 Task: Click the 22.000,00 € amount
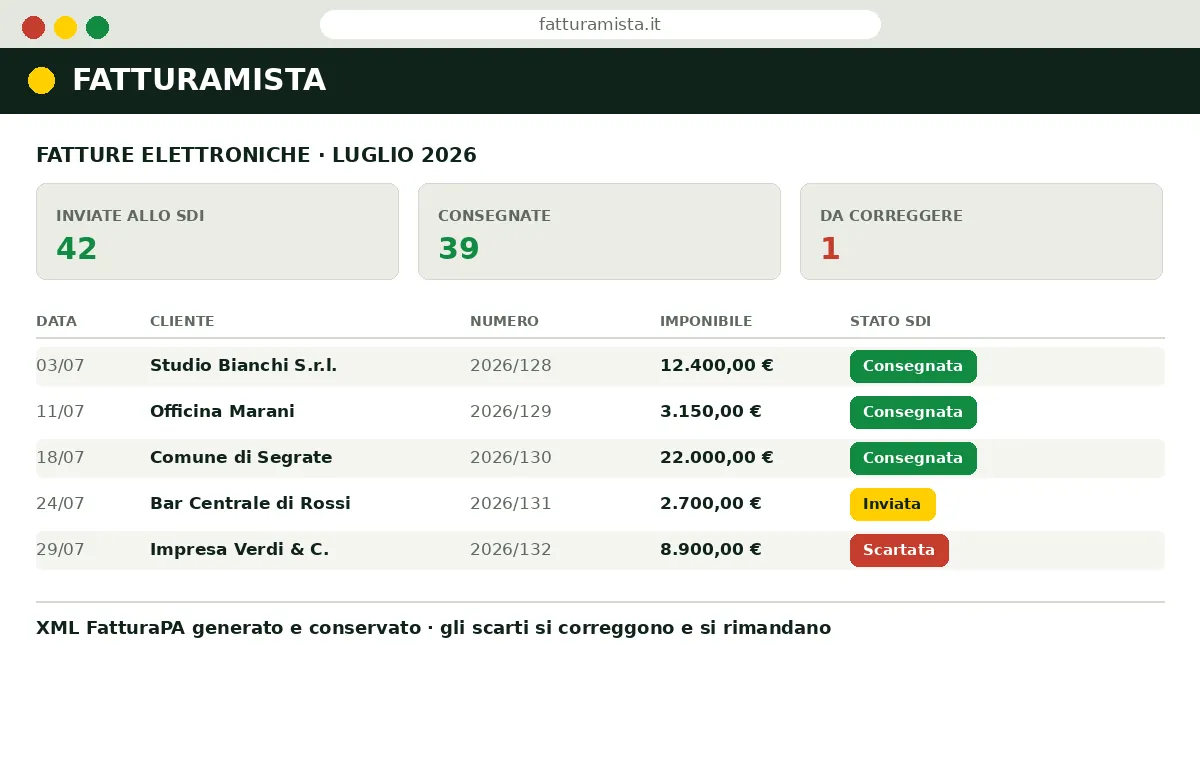coord(717,458)
